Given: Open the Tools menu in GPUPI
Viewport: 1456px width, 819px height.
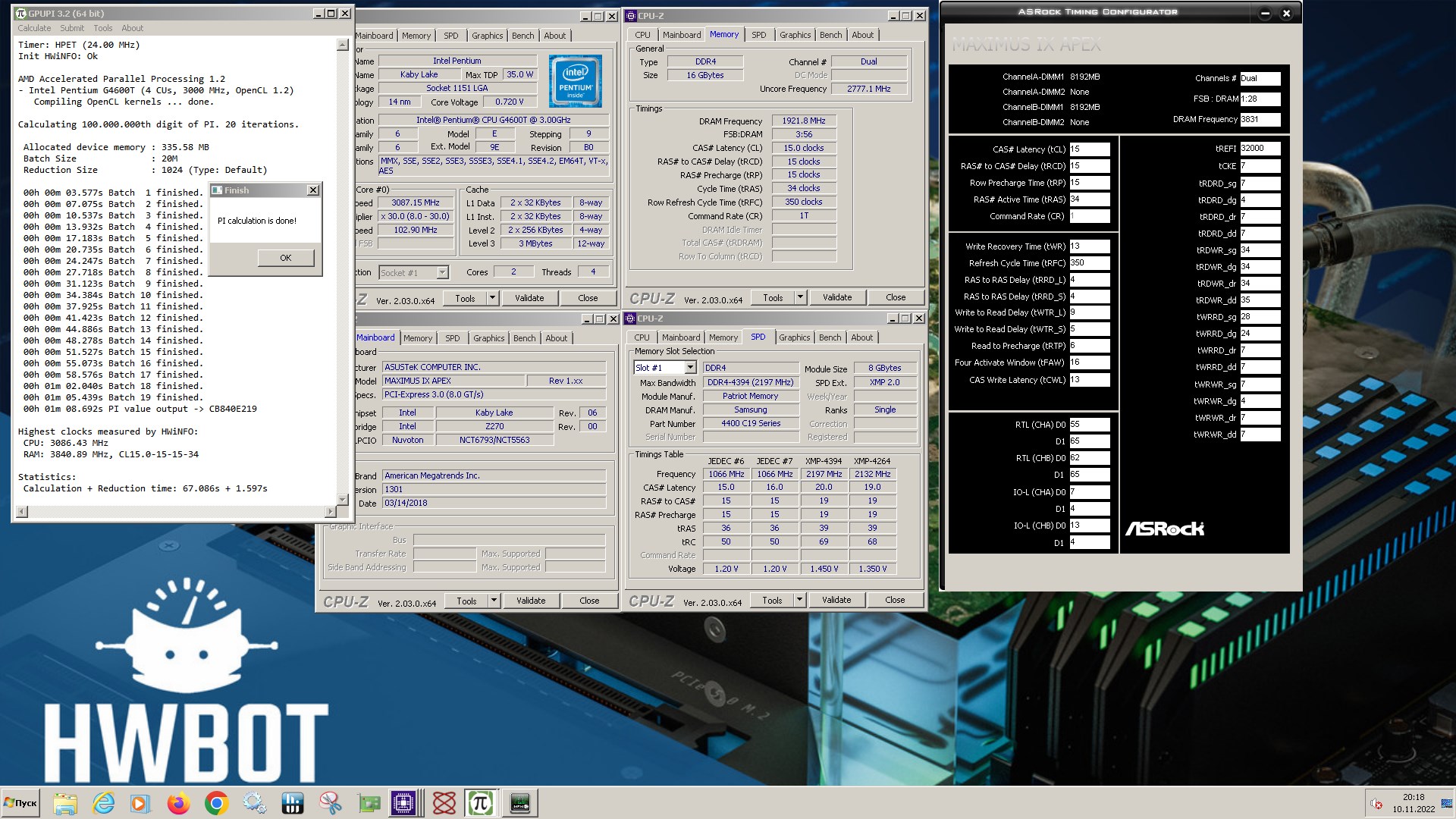Looking at the screenshot, I should click(103, 28).
